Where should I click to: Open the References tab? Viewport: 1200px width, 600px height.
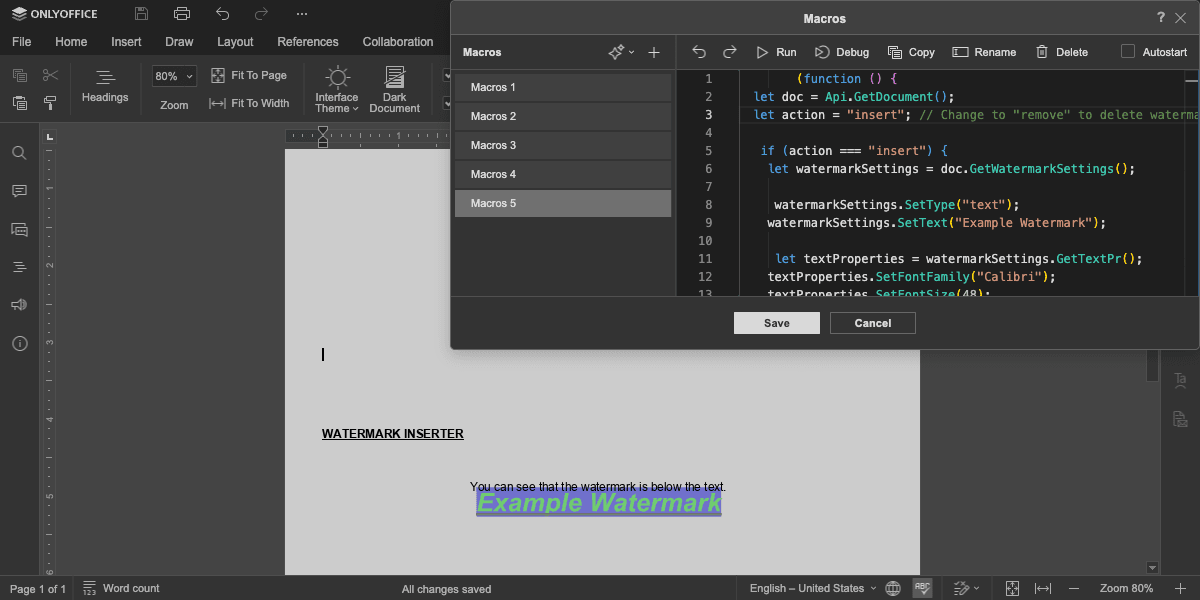pyautogui.click(x=308, y=42)
